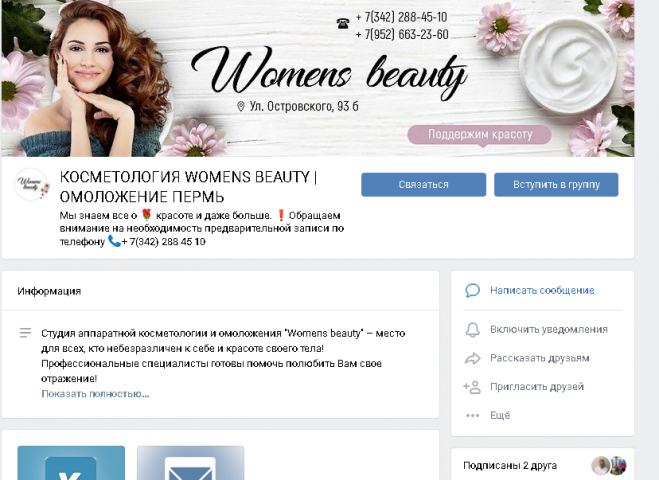Click the speech bubble message icon

pyautogui.click(x=472, y=290)
